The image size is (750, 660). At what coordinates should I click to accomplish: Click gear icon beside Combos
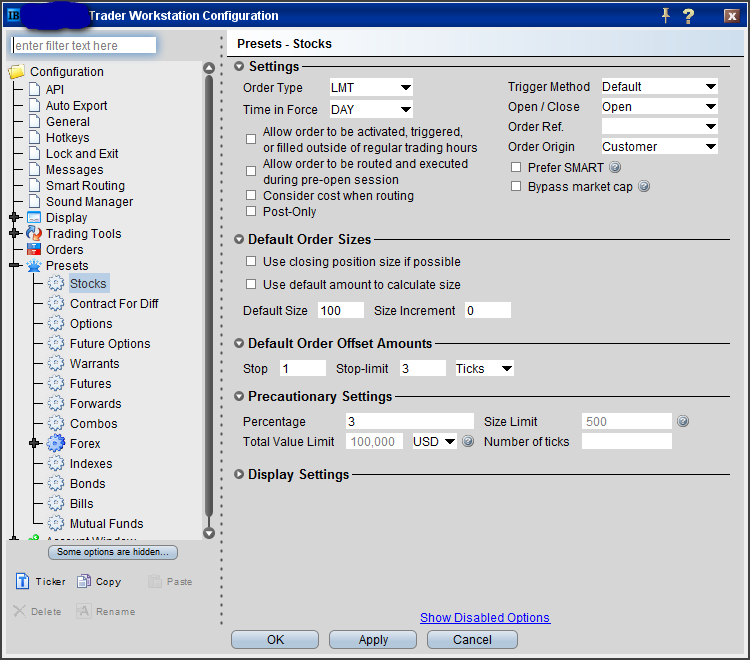pos(56,423)
